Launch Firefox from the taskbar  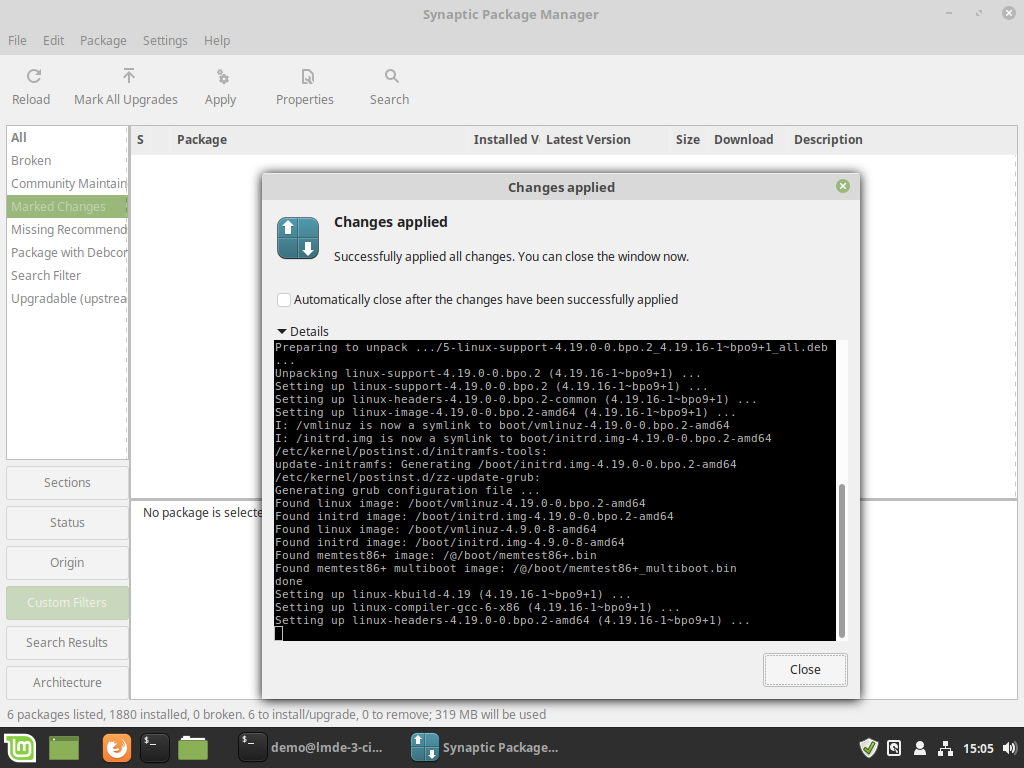pos(117,748)
